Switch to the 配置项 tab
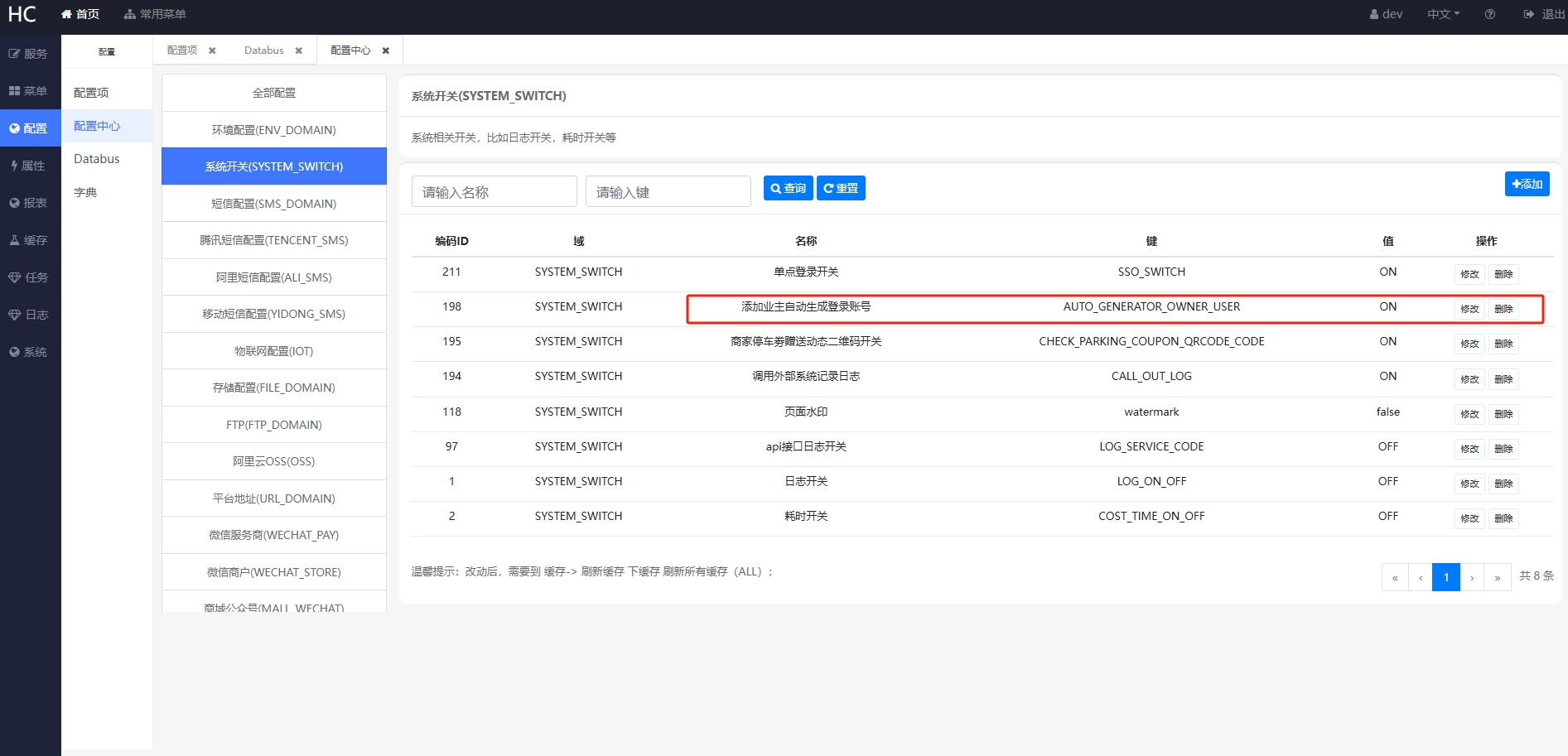 pos(182,51)
